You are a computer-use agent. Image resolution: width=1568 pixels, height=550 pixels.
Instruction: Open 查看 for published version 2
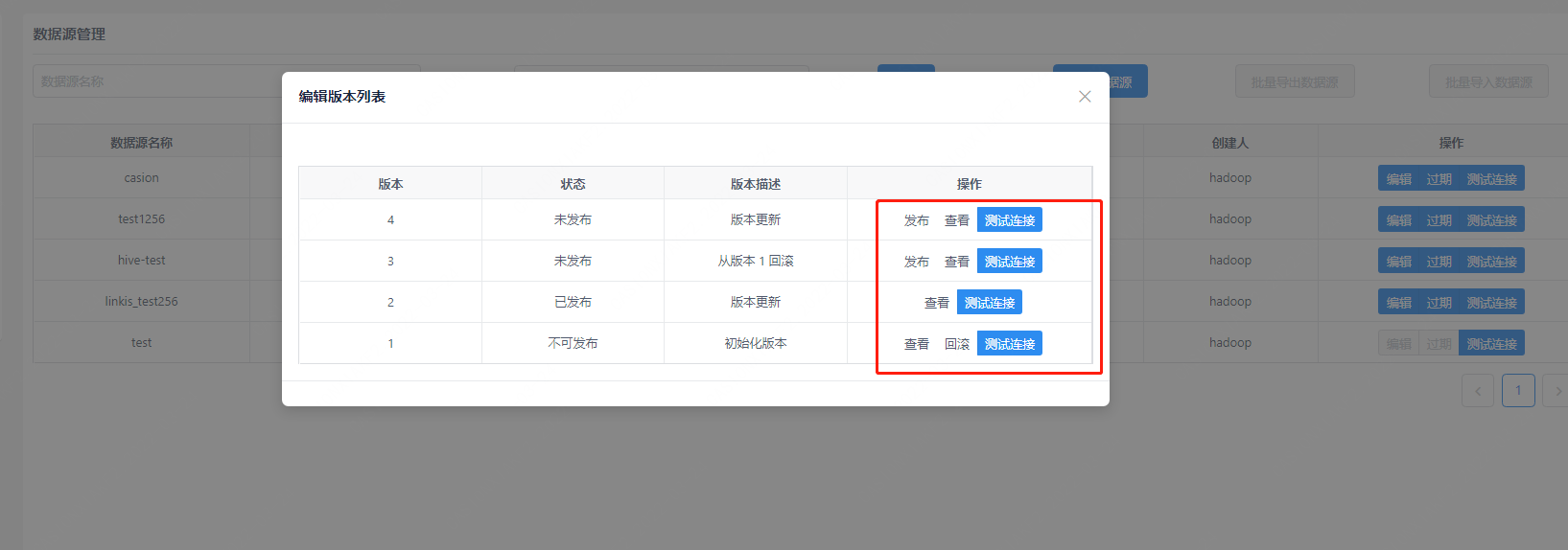tap(936, 303)
